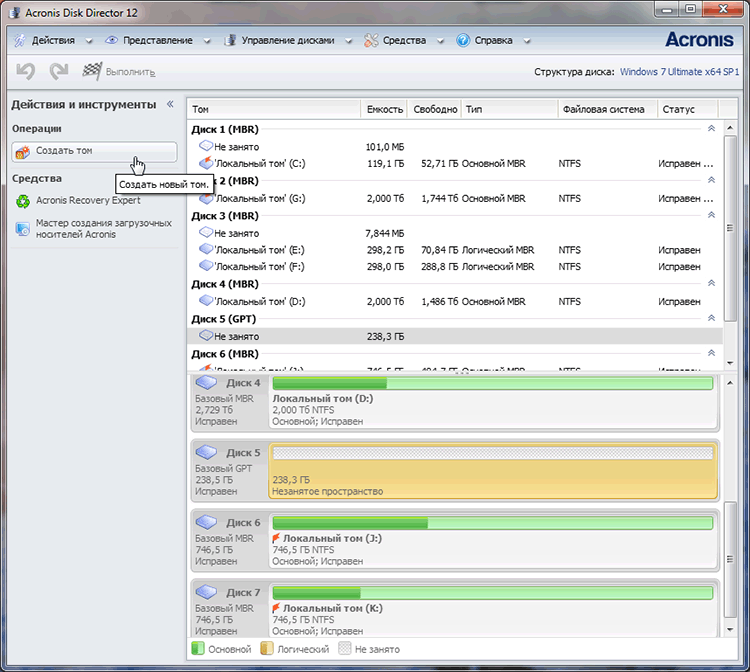This screenshot has height=672, width=750.
Task: Collapse the Диск 3 (MBR) group
Action: click(711, 215)
